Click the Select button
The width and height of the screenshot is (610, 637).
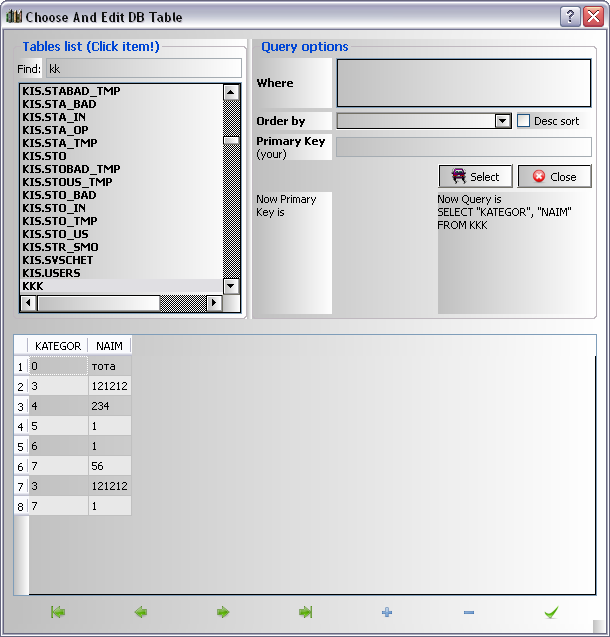point(476,177)
